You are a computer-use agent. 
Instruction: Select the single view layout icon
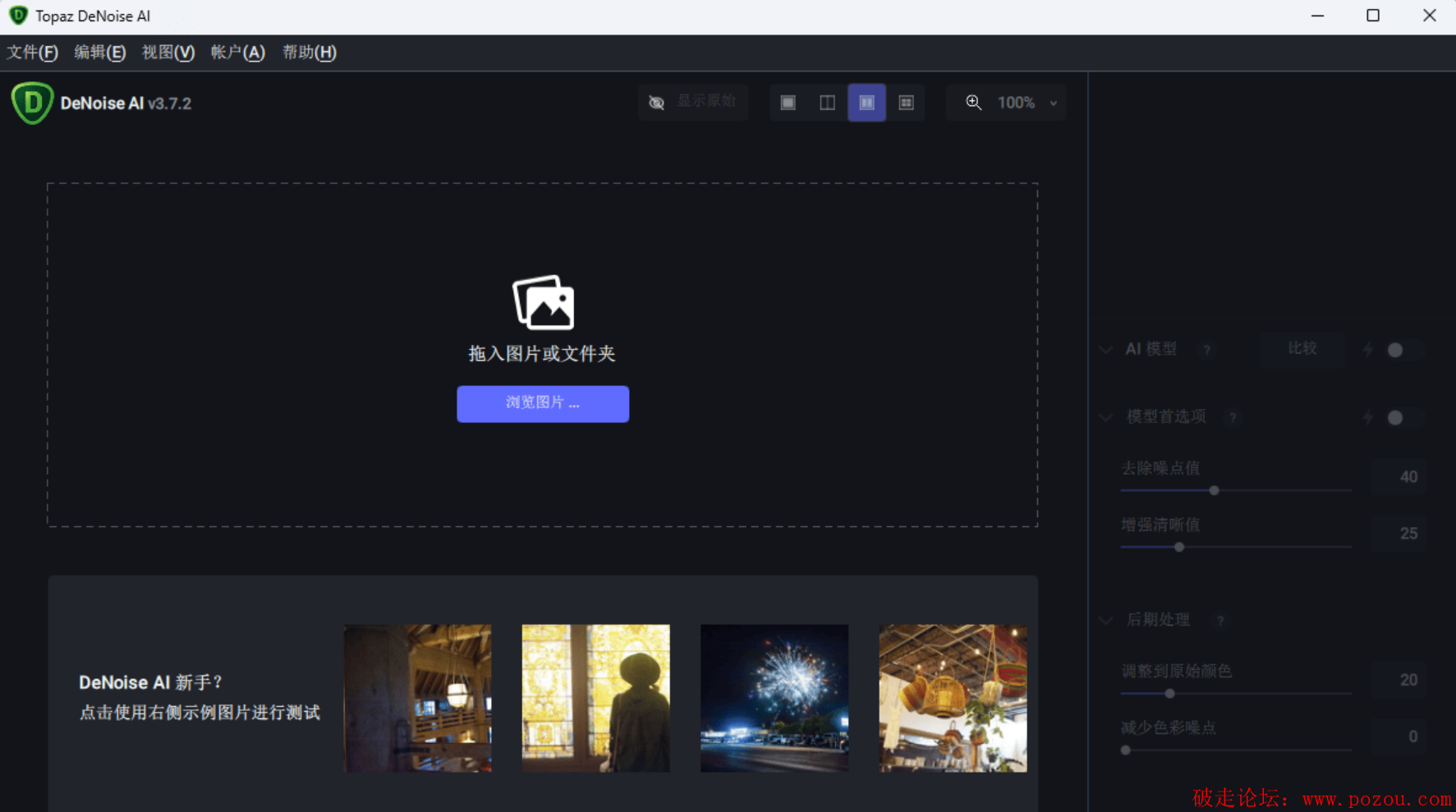pos(788,103)
